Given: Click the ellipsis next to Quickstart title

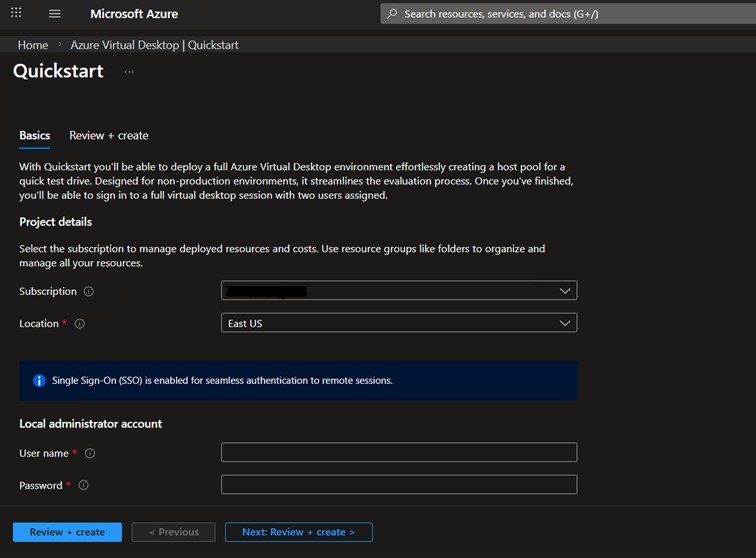Looking at the screenshot, I should pos(129,72).
